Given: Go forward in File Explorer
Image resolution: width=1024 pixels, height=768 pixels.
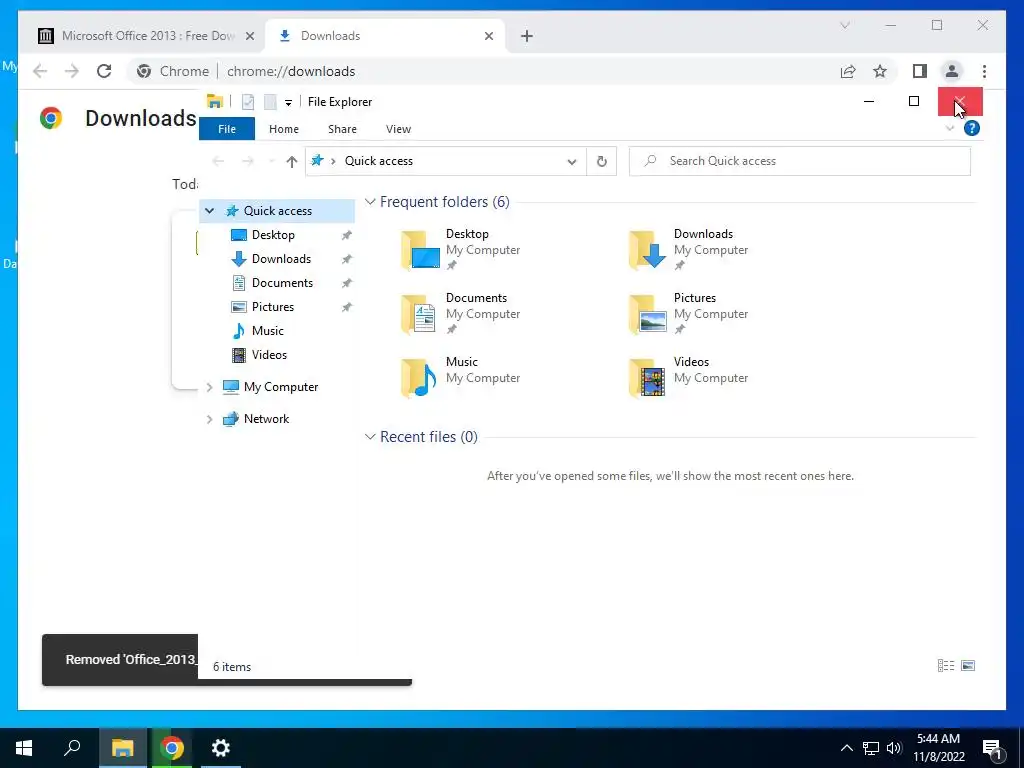Looking at the screenshot, I should pyautogui.click(x=248, y=161).
